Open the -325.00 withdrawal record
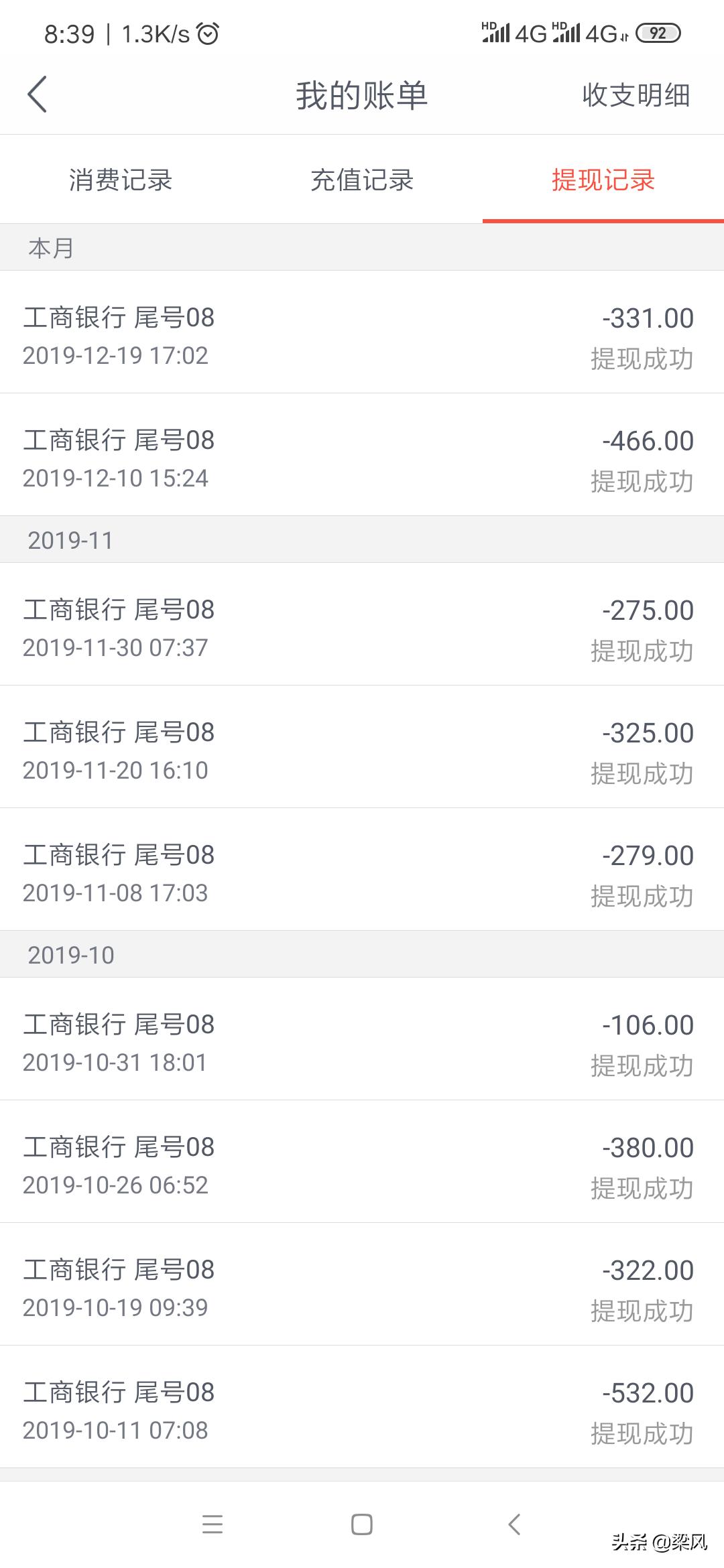724x1568 pixels. tap(362, 747)
